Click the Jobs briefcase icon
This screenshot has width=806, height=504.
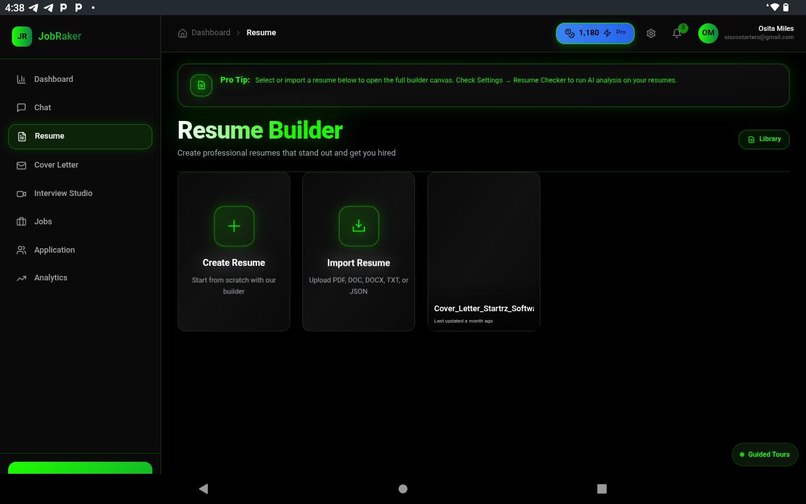[21, 222]
